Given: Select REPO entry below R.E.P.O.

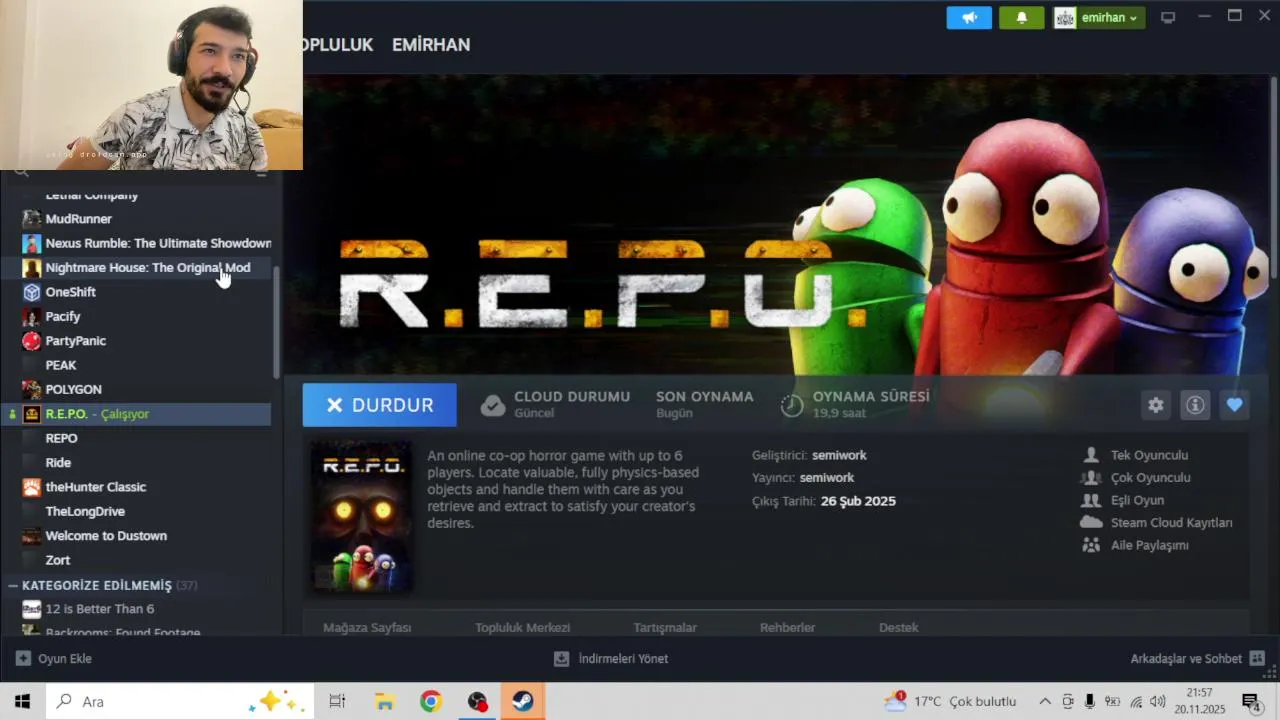Looking at the screenshot, I should coord(137,438).
